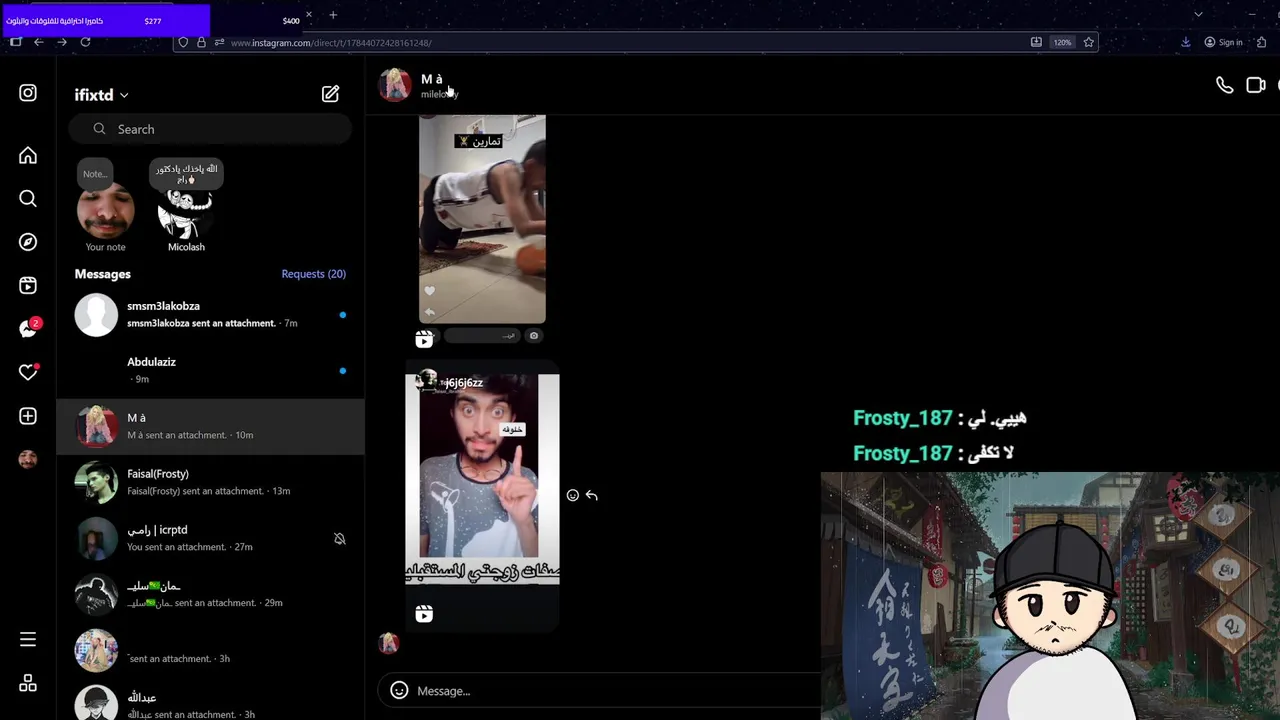Click j6j6j6zz username on reel
Image resolution: width=1280 pixels, height=720 pixels.
point(464,383)
